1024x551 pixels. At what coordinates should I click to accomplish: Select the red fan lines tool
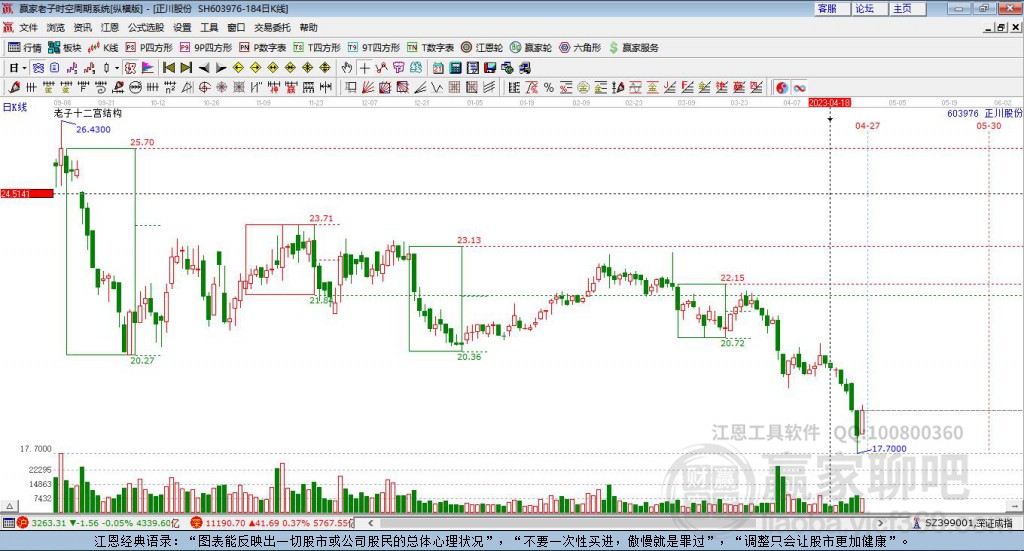[368, 87]
